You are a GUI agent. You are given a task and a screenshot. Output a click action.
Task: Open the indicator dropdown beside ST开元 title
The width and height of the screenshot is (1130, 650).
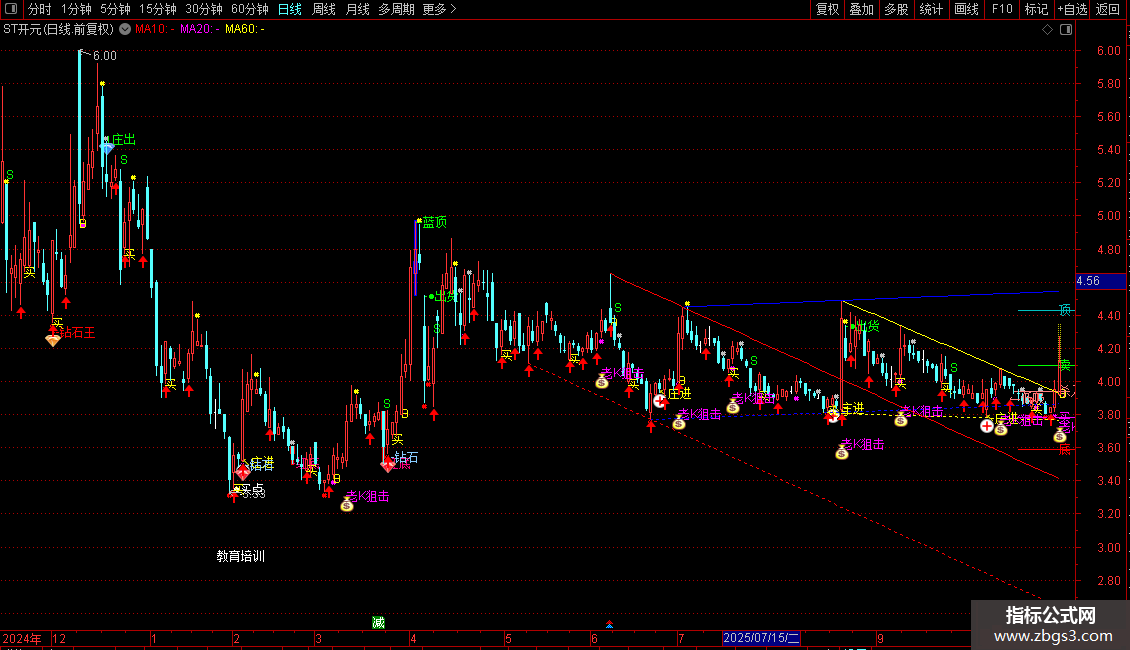tap(125, 29)
